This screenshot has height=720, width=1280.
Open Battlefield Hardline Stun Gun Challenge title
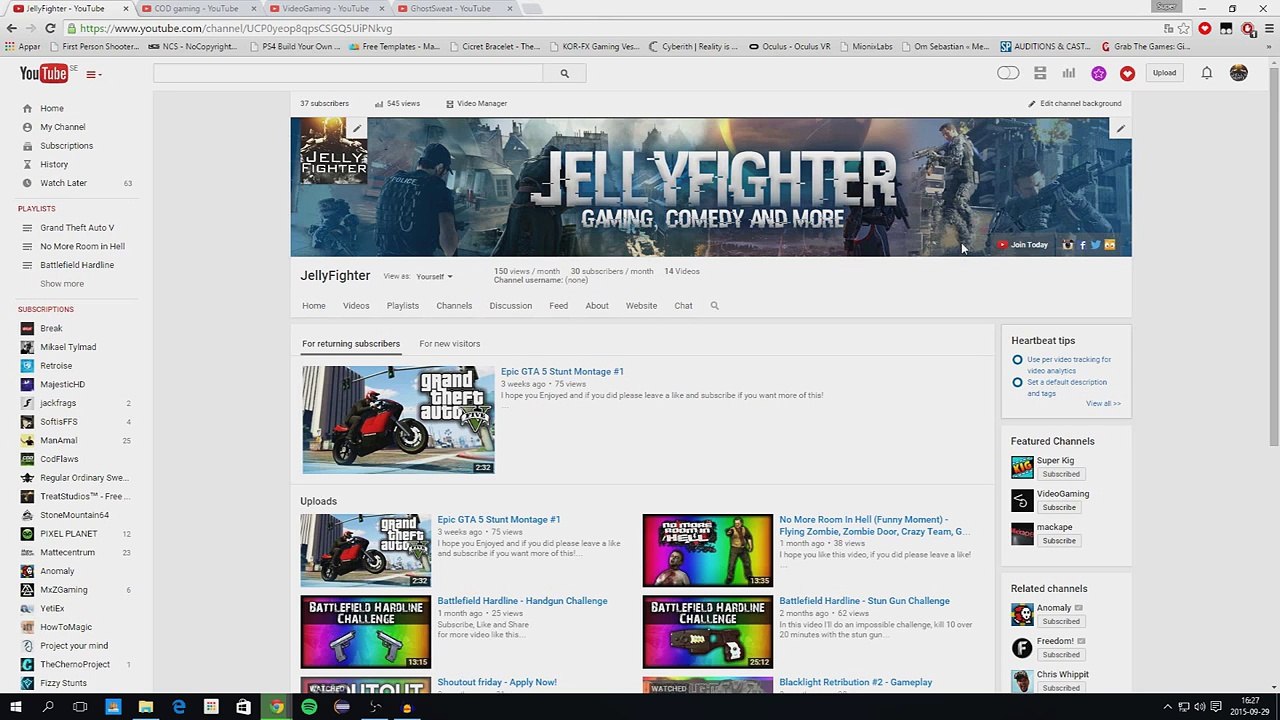pos(864,601)
